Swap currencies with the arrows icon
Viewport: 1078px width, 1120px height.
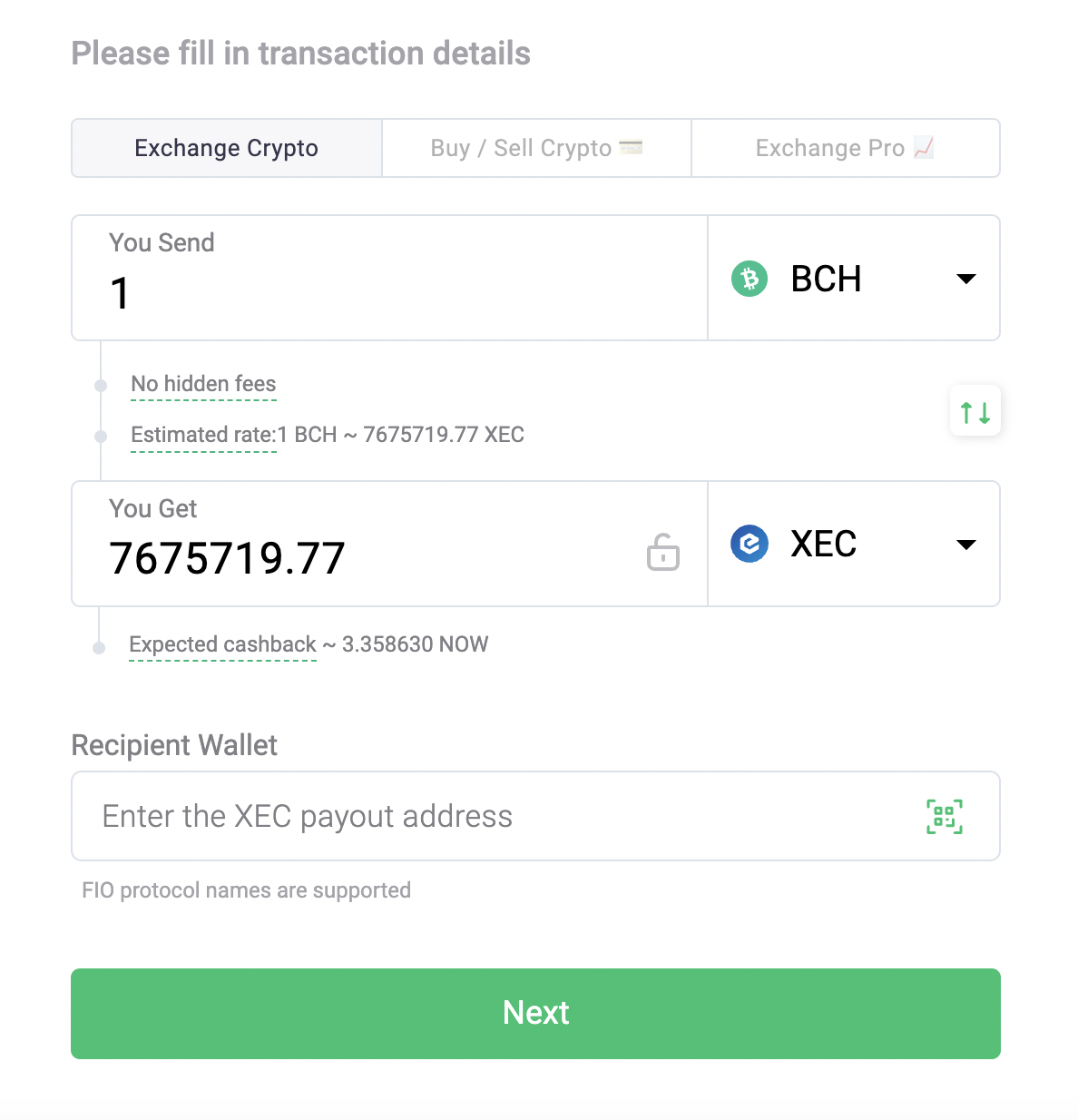[975, 412]
